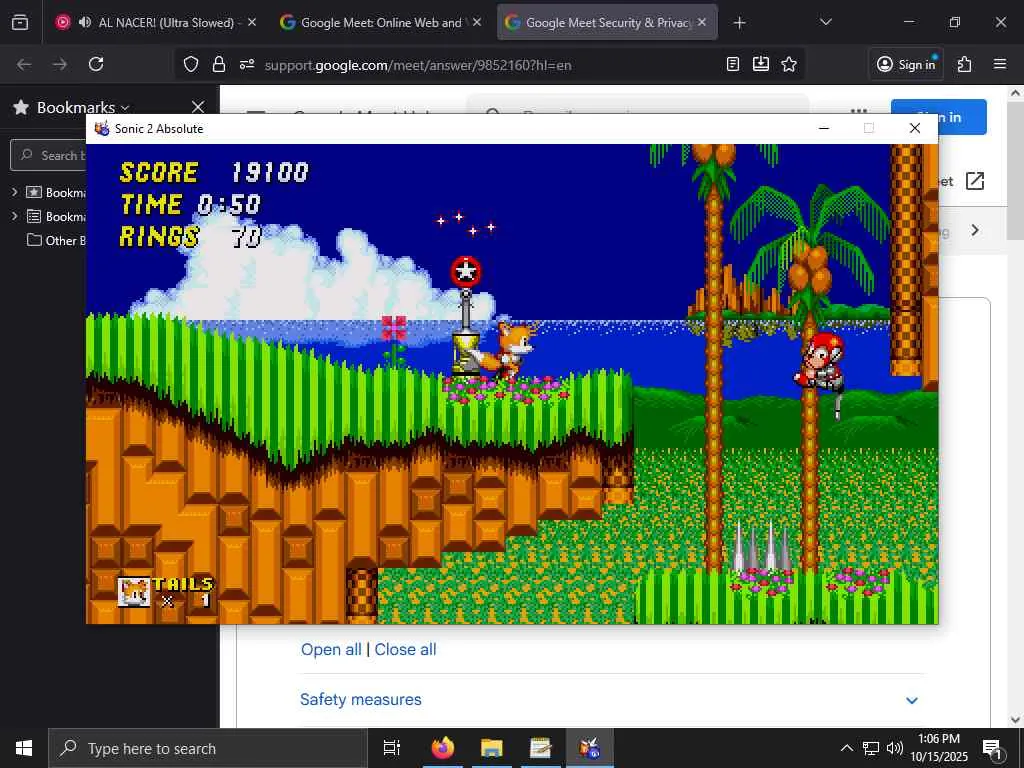Open the list all tabs dropdown
The image size is (1024, 768).
825,23
